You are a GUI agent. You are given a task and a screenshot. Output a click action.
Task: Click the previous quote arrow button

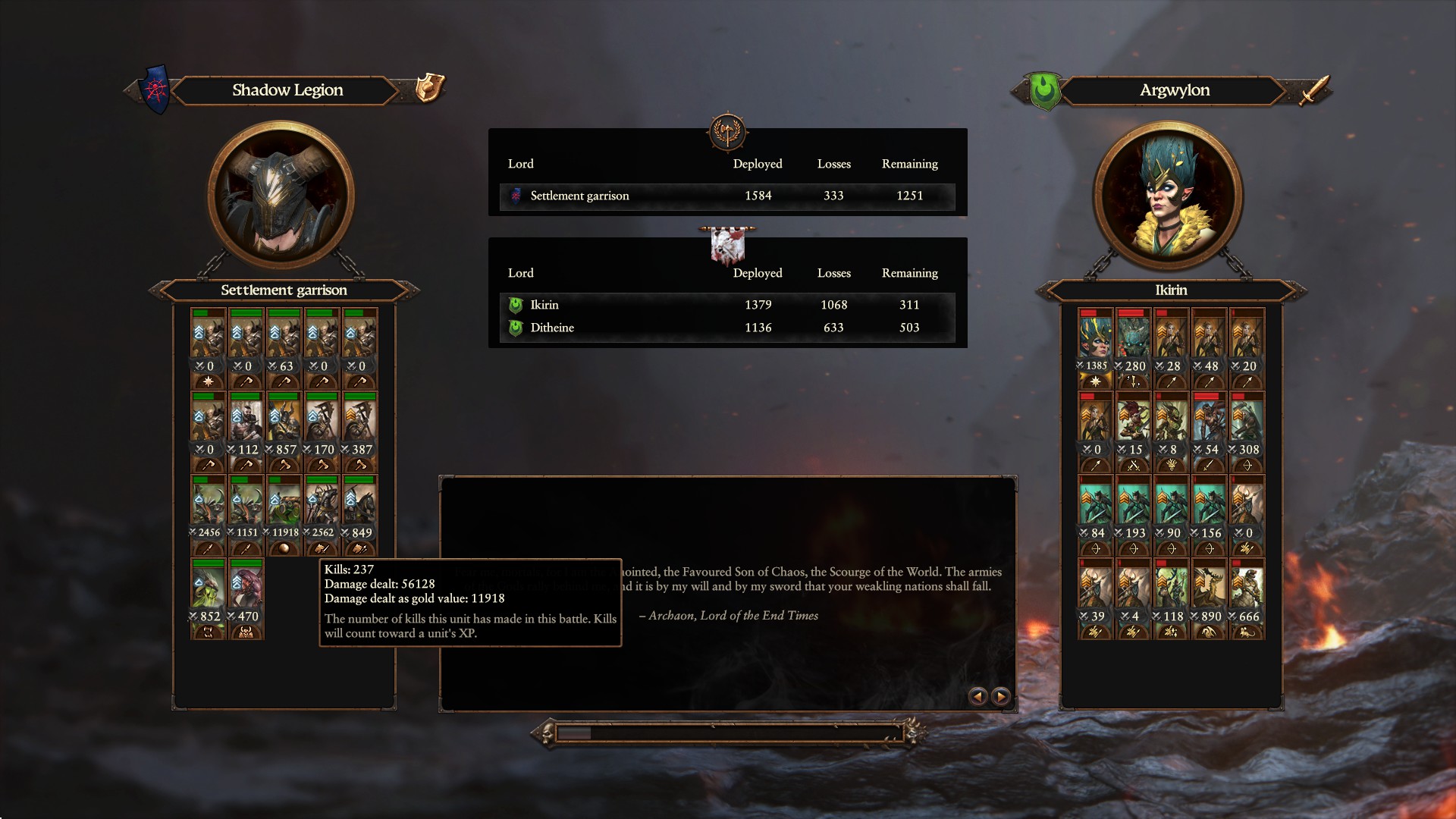(978, 696)
